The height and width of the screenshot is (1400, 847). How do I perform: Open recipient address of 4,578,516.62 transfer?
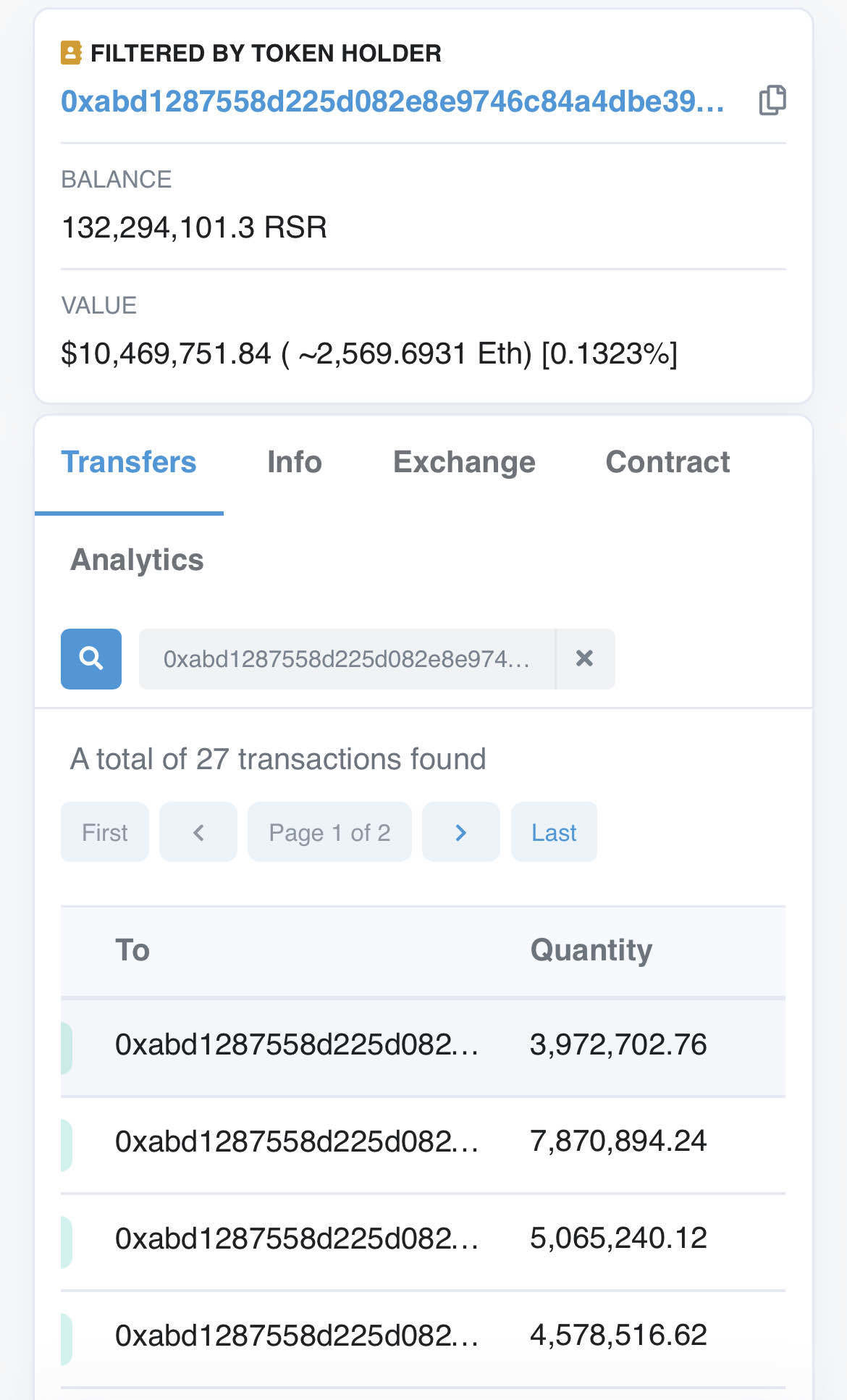[297, 1335]
